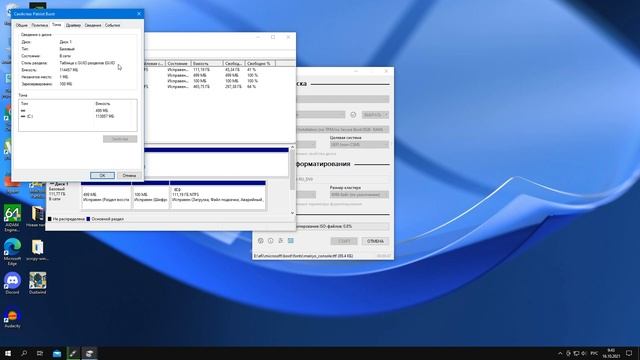Screen dimensions: 640x360
Task: Switch to the Политика tab
Action: click(40, 25)
